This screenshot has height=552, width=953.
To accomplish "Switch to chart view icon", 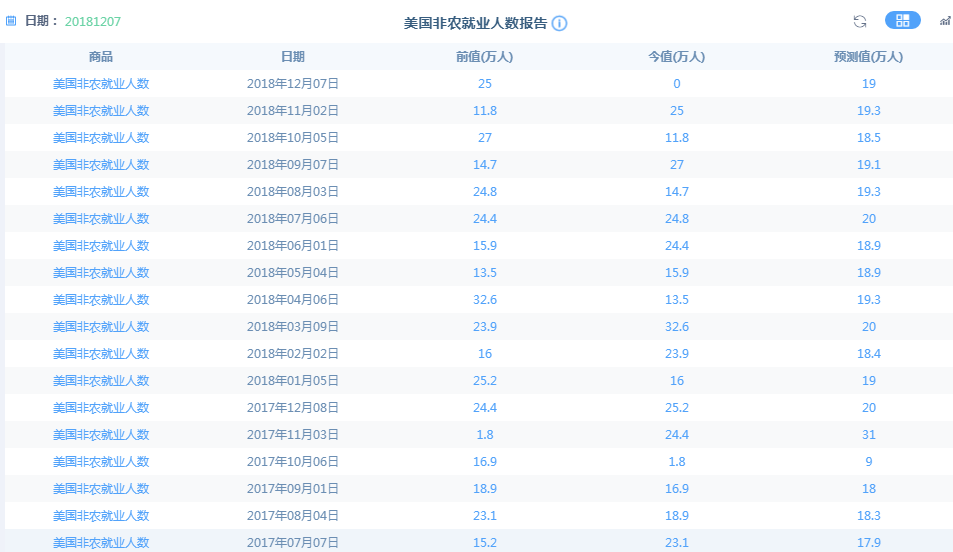I will tap(946, 21).
